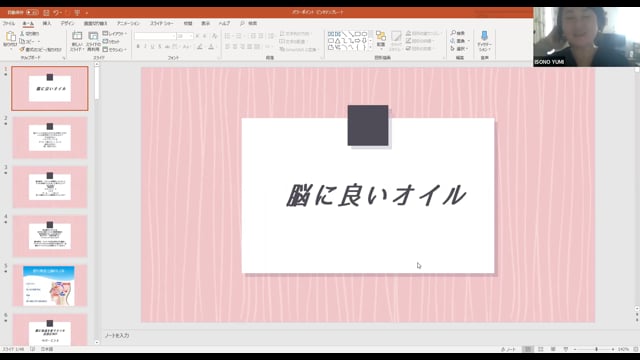Switch to Normal view in status bar
The height and width of the screenshot is (360, 640).
(527, 349)
